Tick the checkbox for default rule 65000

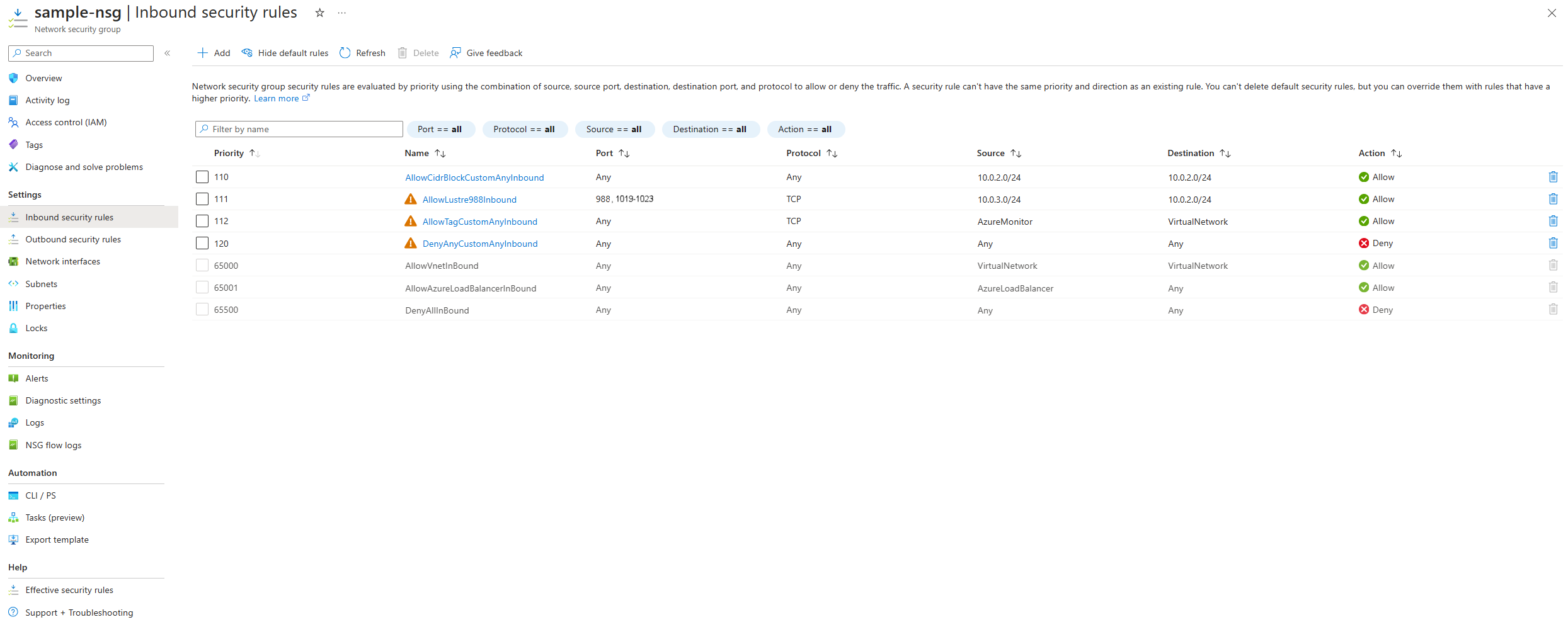coord(202,266)
